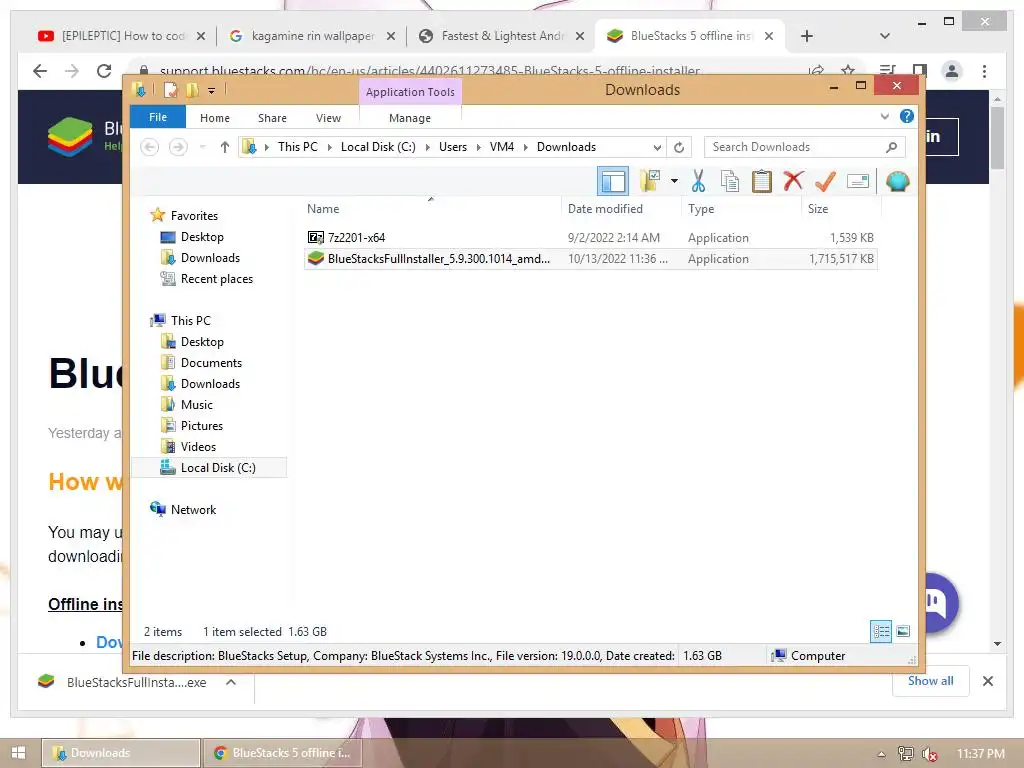This screenshot has height=768, width=1024.
Task: Open Documents under This PC
Action: point(201,362)
